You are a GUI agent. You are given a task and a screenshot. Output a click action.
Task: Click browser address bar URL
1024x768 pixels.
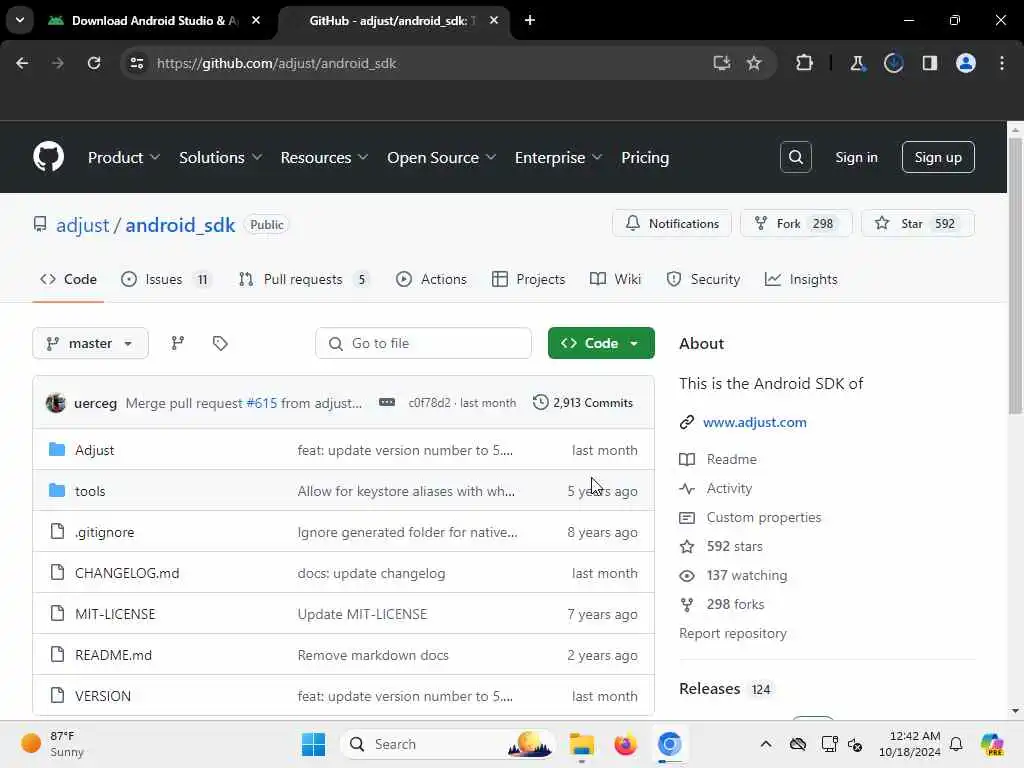276,63
